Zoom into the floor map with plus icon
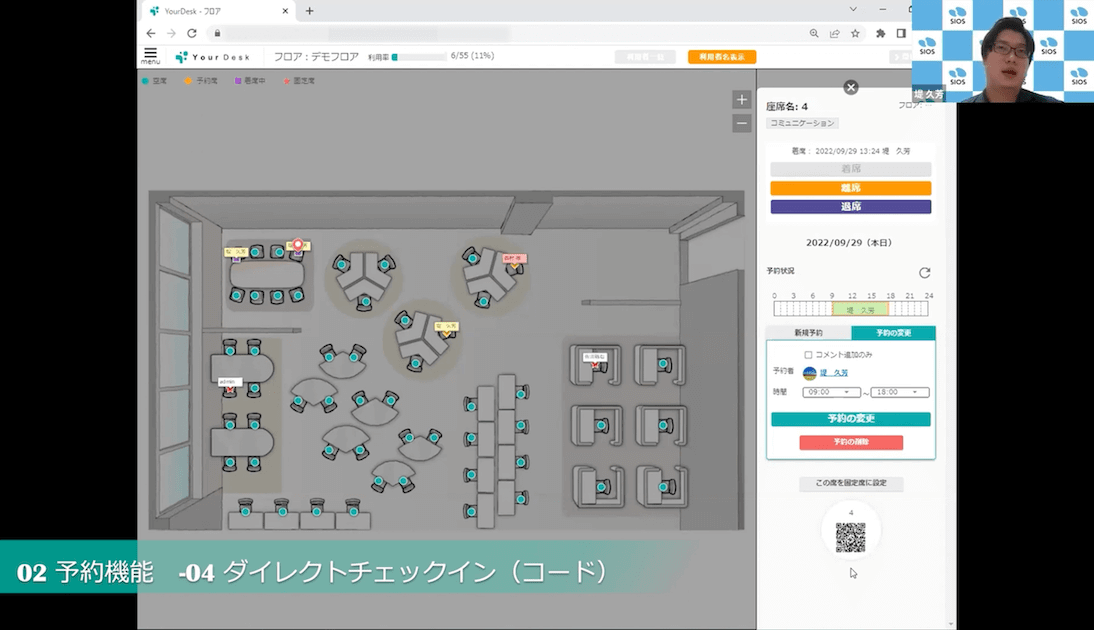Image resolution: width=1094 pixels, height=630 pixels. [741, 100]
